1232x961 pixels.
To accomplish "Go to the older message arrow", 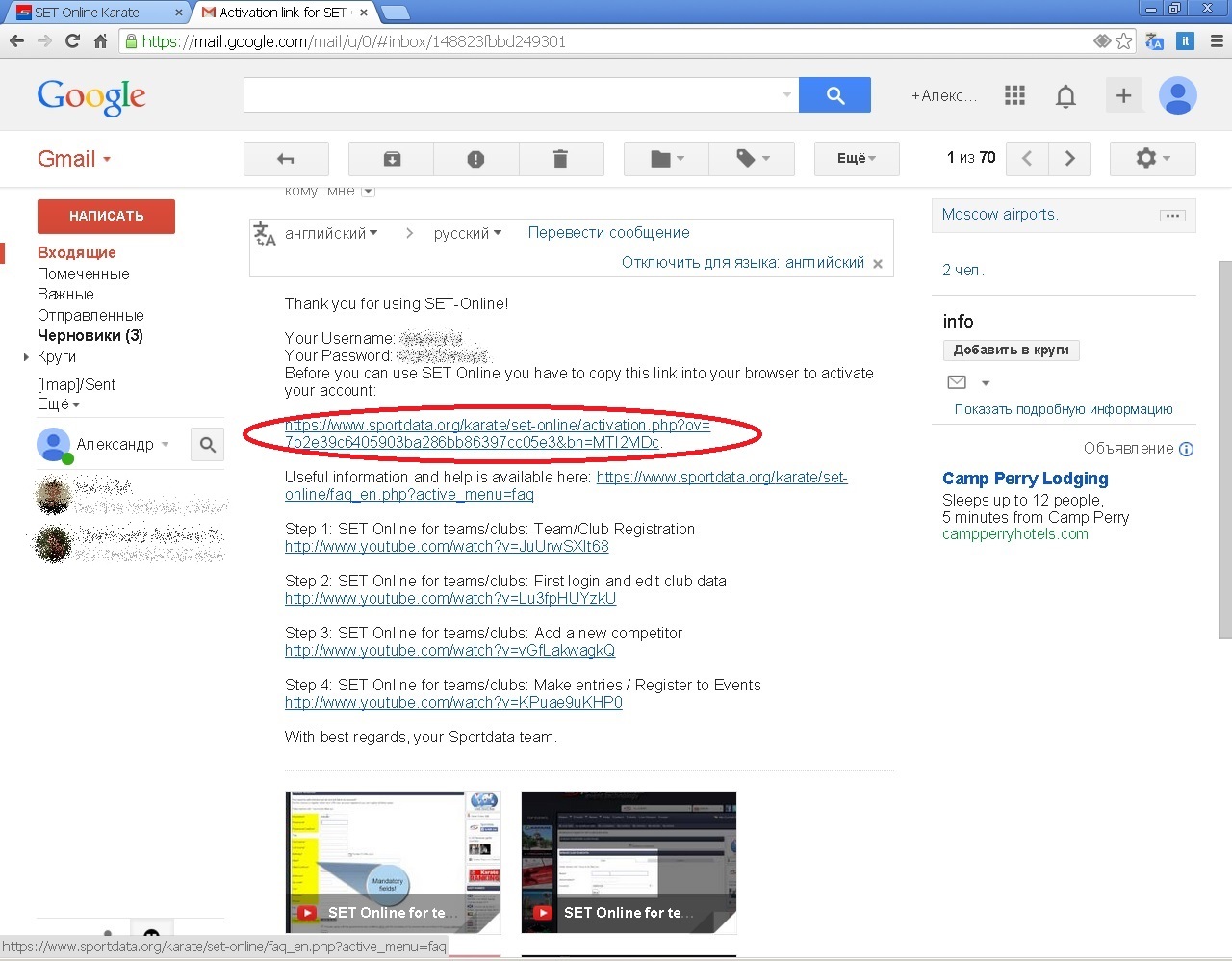I will (x=1069, y=159).
